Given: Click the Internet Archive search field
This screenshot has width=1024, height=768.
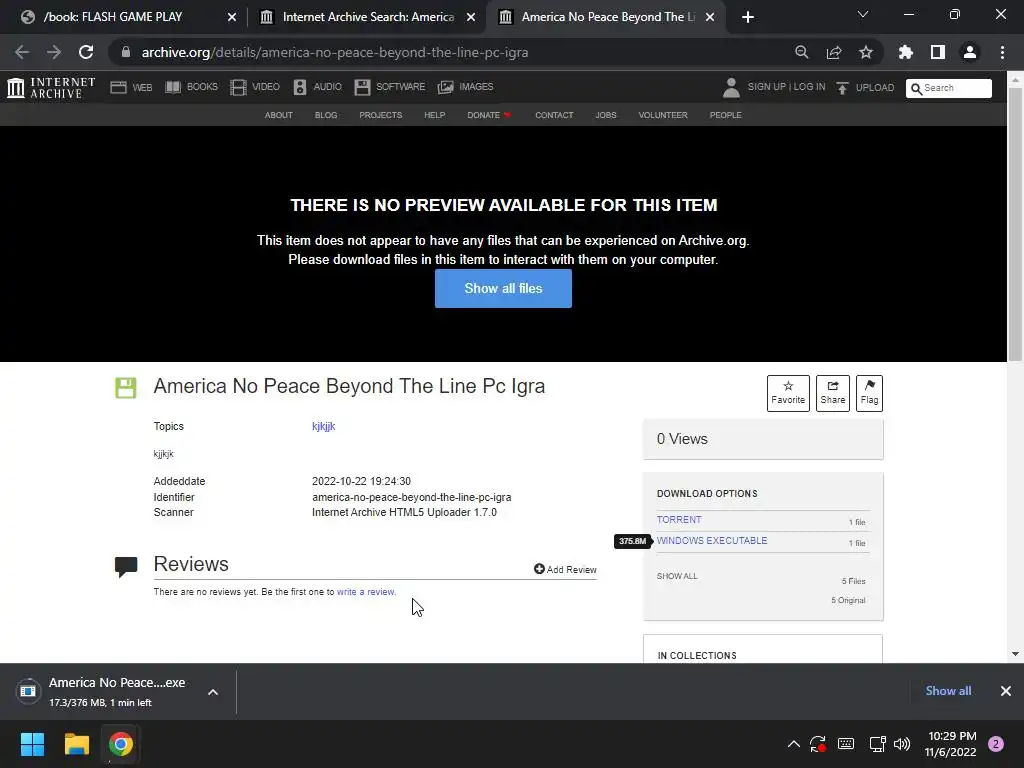Looking at the screenshot, I should click(949, 88).
